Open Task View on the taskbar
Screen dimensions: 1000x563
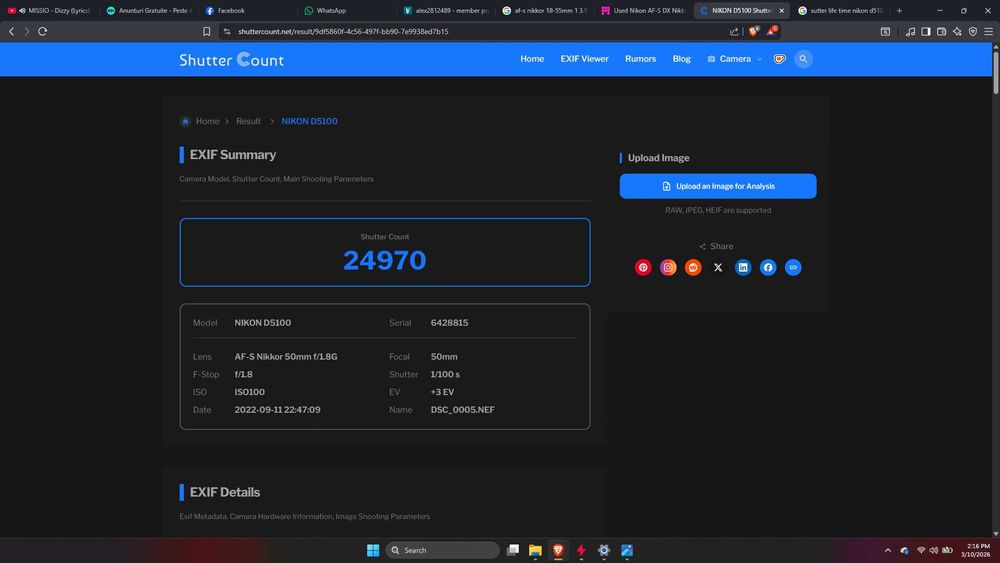[512, 550]
